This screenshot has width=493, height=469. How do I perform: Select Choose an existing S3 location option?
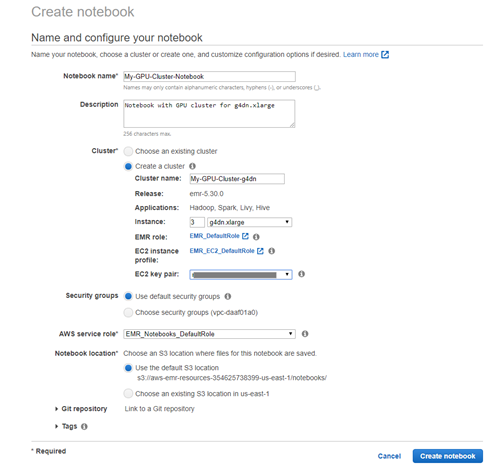[x=128, y=394]
